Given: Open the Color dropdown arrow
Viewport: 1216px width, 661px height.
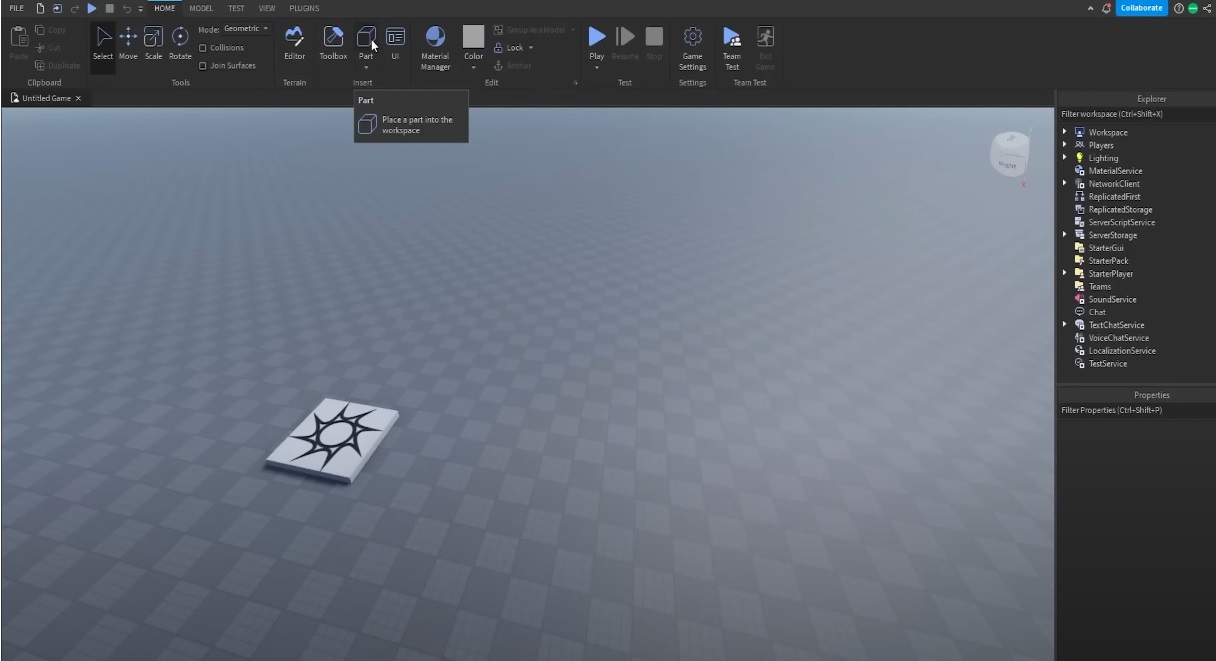Looking at the screenshot, I should (474, 68).
